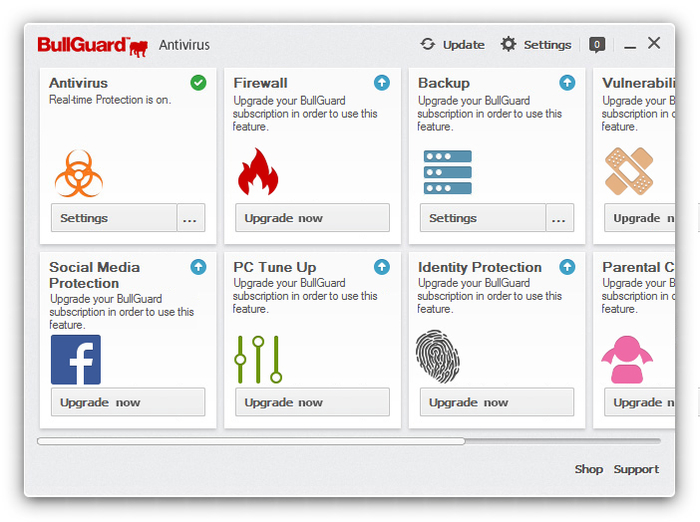Viewport: 700px width, 522px height.
Task: Click Update in the top bar
Action: [x=453, y=44]
